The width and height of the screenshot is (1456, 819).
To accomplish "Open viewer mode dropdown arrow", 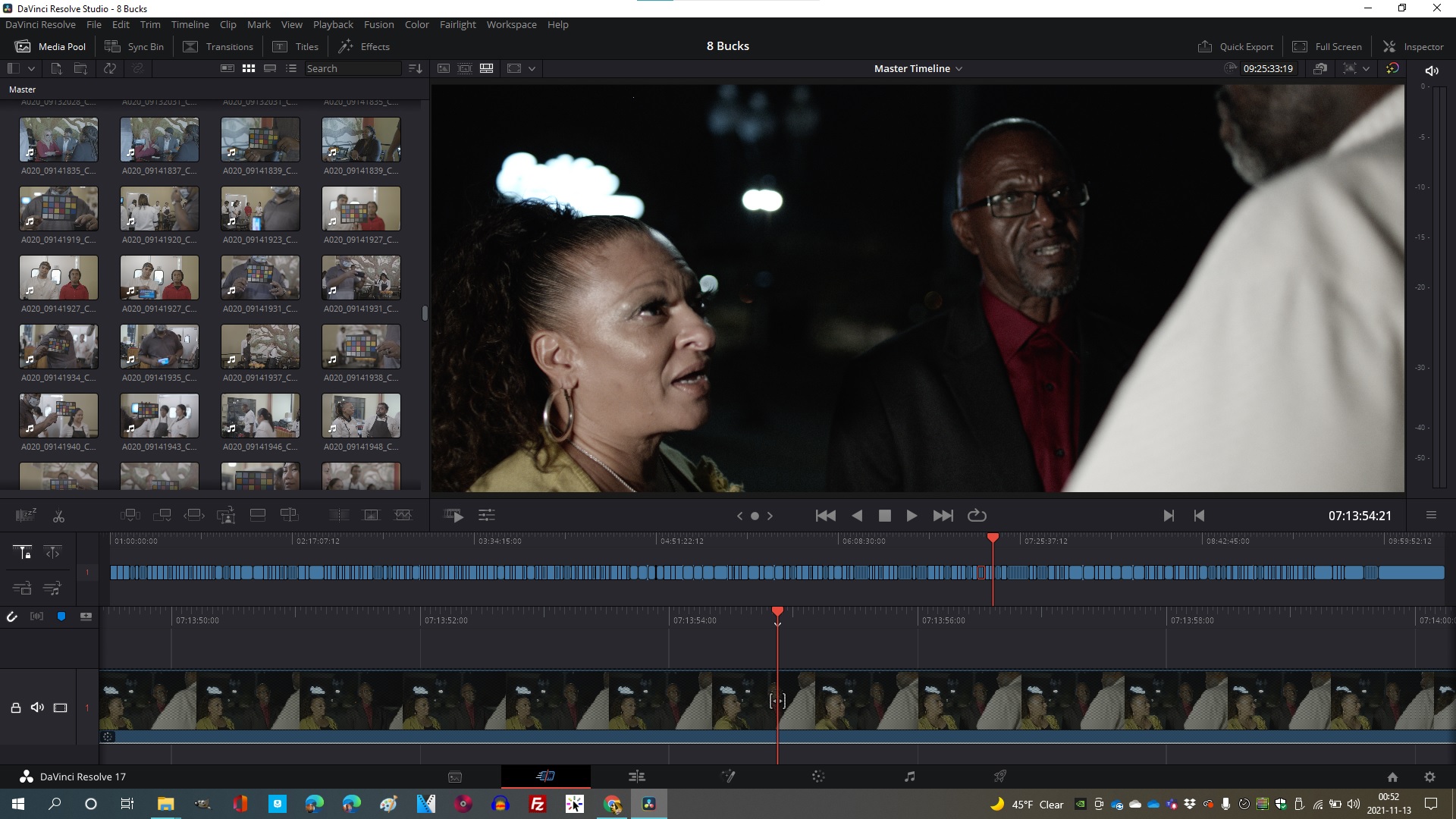I will coord(532,68).
